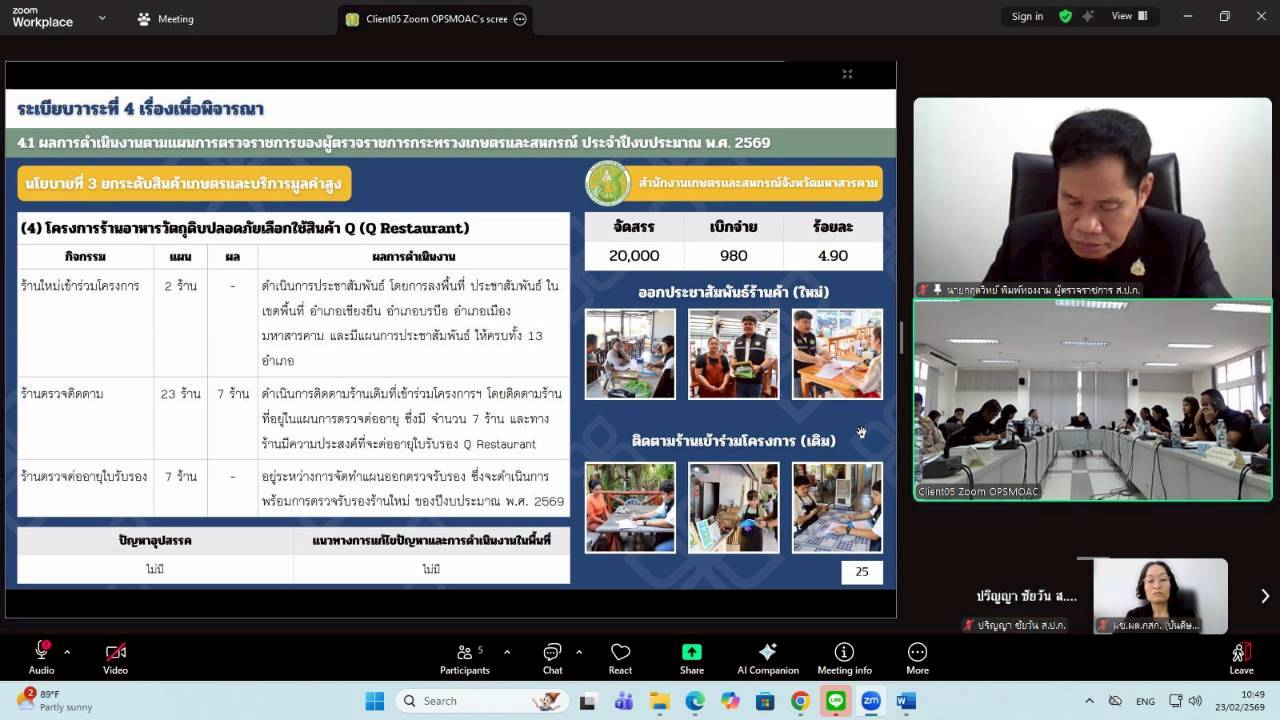Switch to the Meeting tab
The width and height of the screenshot is (1280, 720).
(166, 18)
